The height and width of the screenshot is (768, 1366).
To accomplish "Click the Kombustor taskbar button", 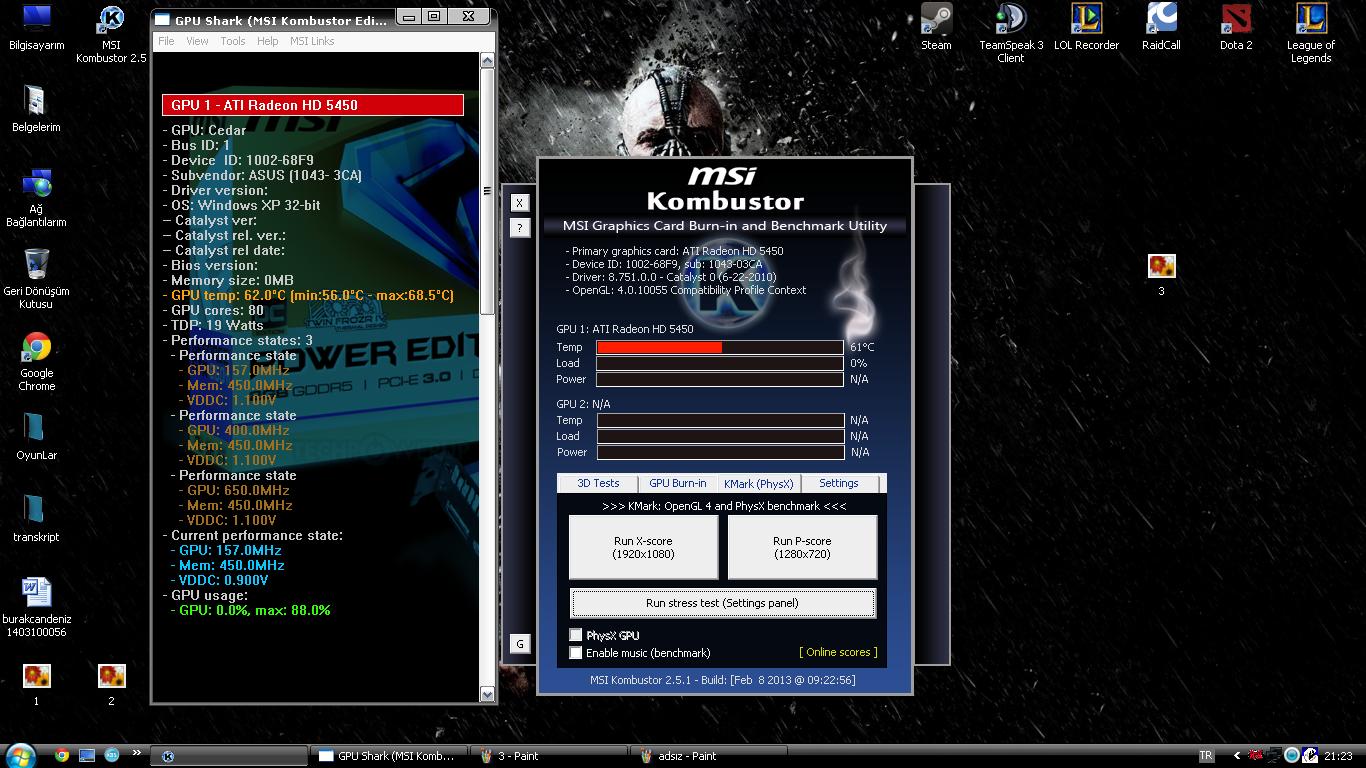I will click(230, 756).
